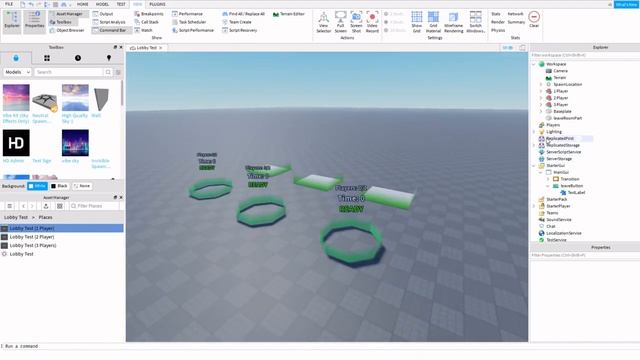Switch to the HOME ribbon tab
Image resolution: width=640 pixels, height=360 pixels.
click(83, 4)
